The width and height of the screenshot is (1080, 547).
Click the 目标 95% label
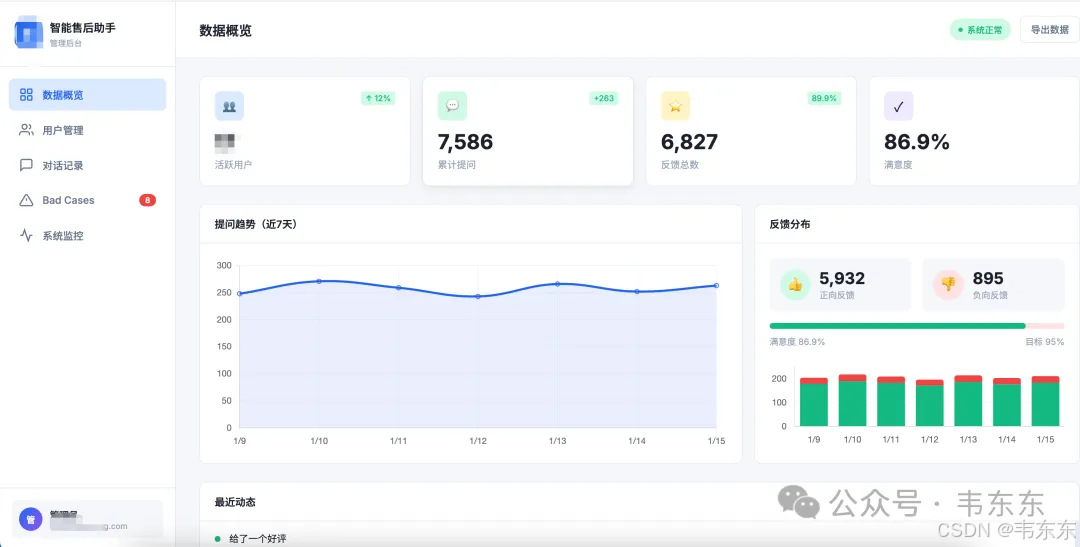pyautogui.click(x=1045, y=342)
